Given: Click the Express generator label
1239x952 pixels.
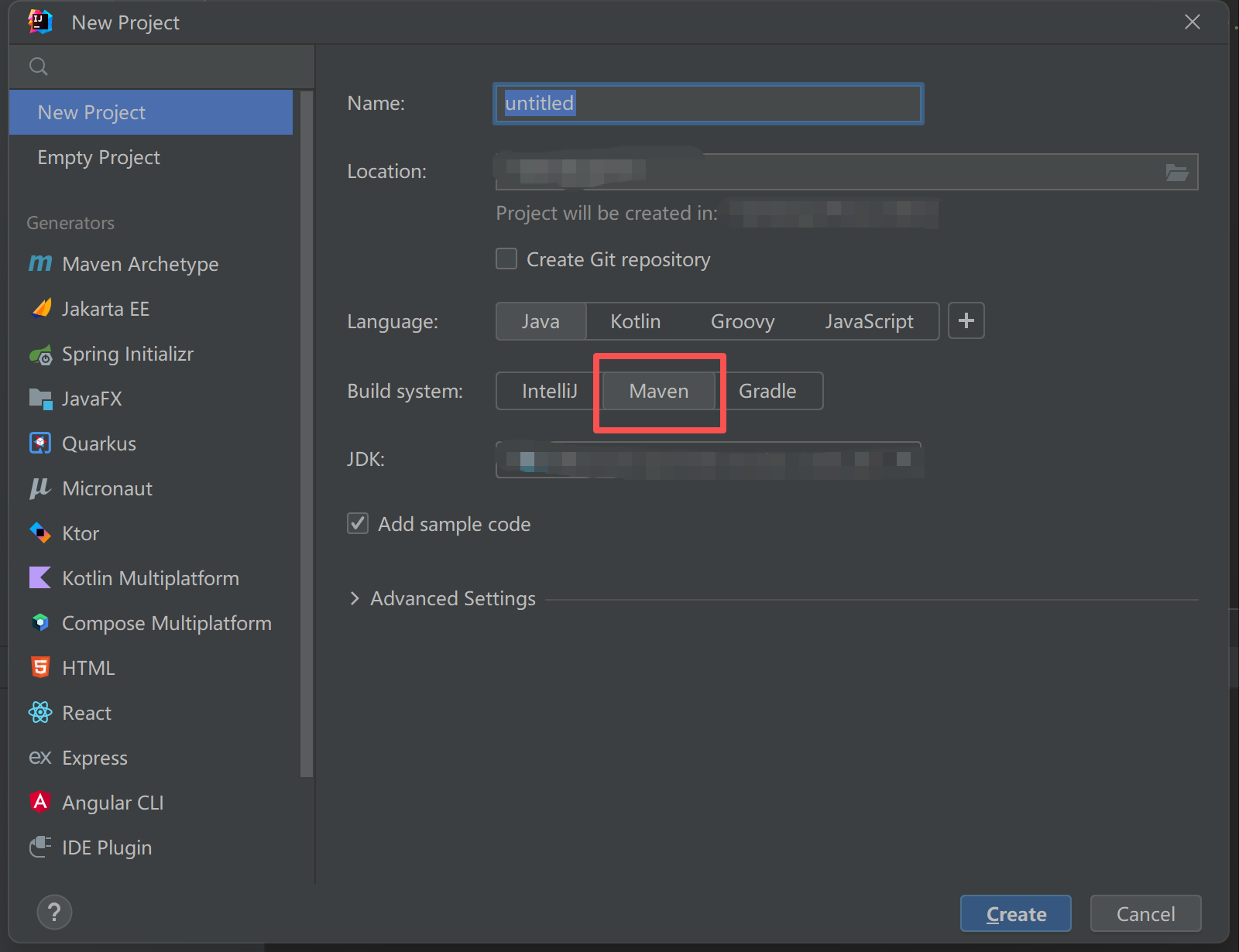Looking at the screenshot, I should pyautogui.click(x=94, y=758).
